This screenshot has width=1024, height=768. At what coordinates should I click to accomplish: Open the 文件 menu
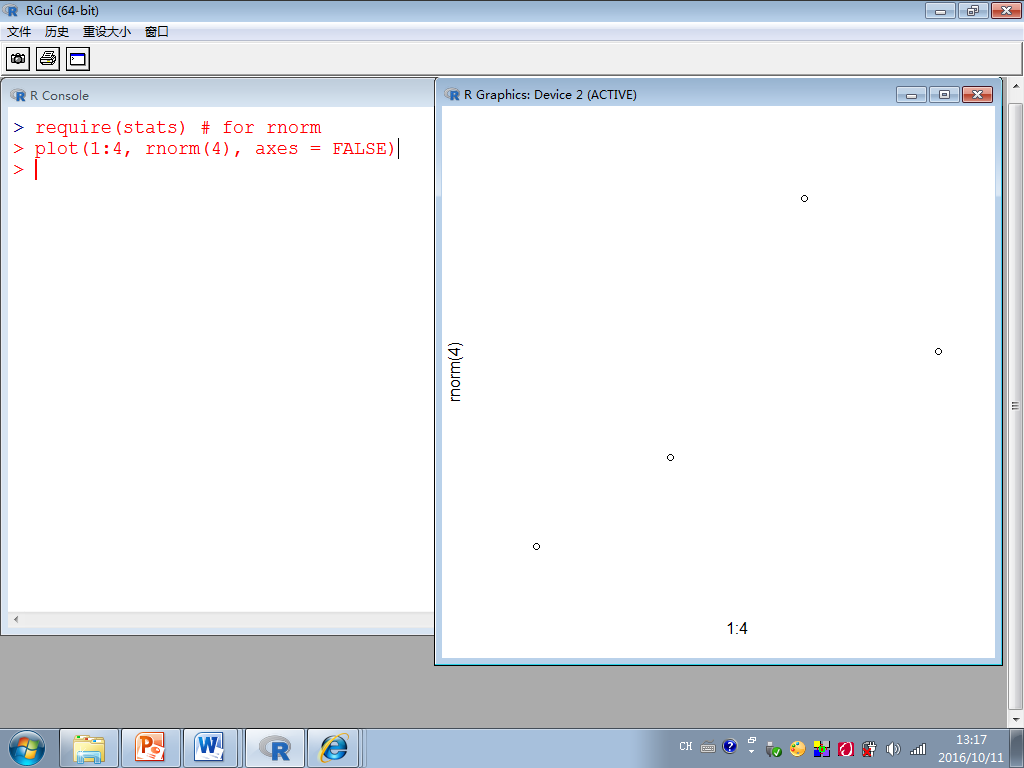[19, 31]
